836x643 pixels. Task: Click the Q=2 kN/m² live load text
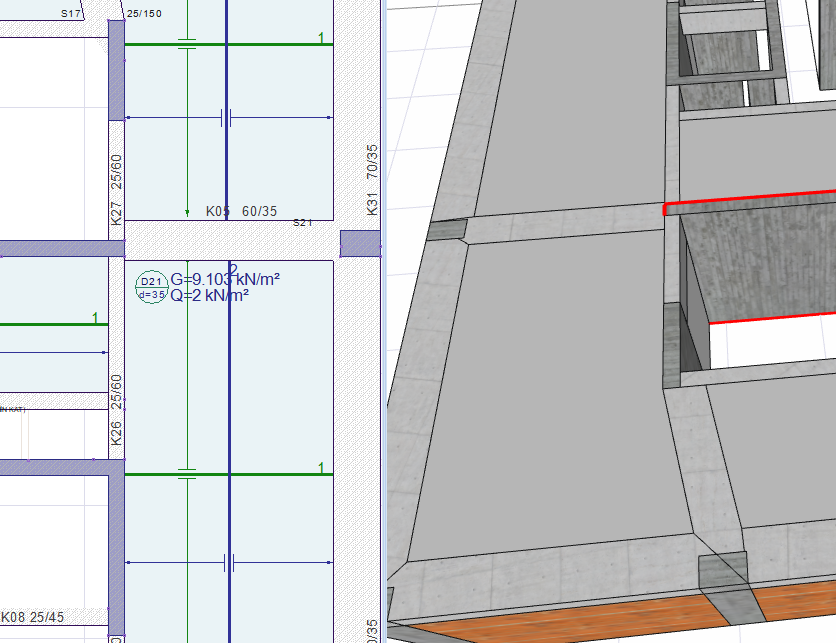210,295
